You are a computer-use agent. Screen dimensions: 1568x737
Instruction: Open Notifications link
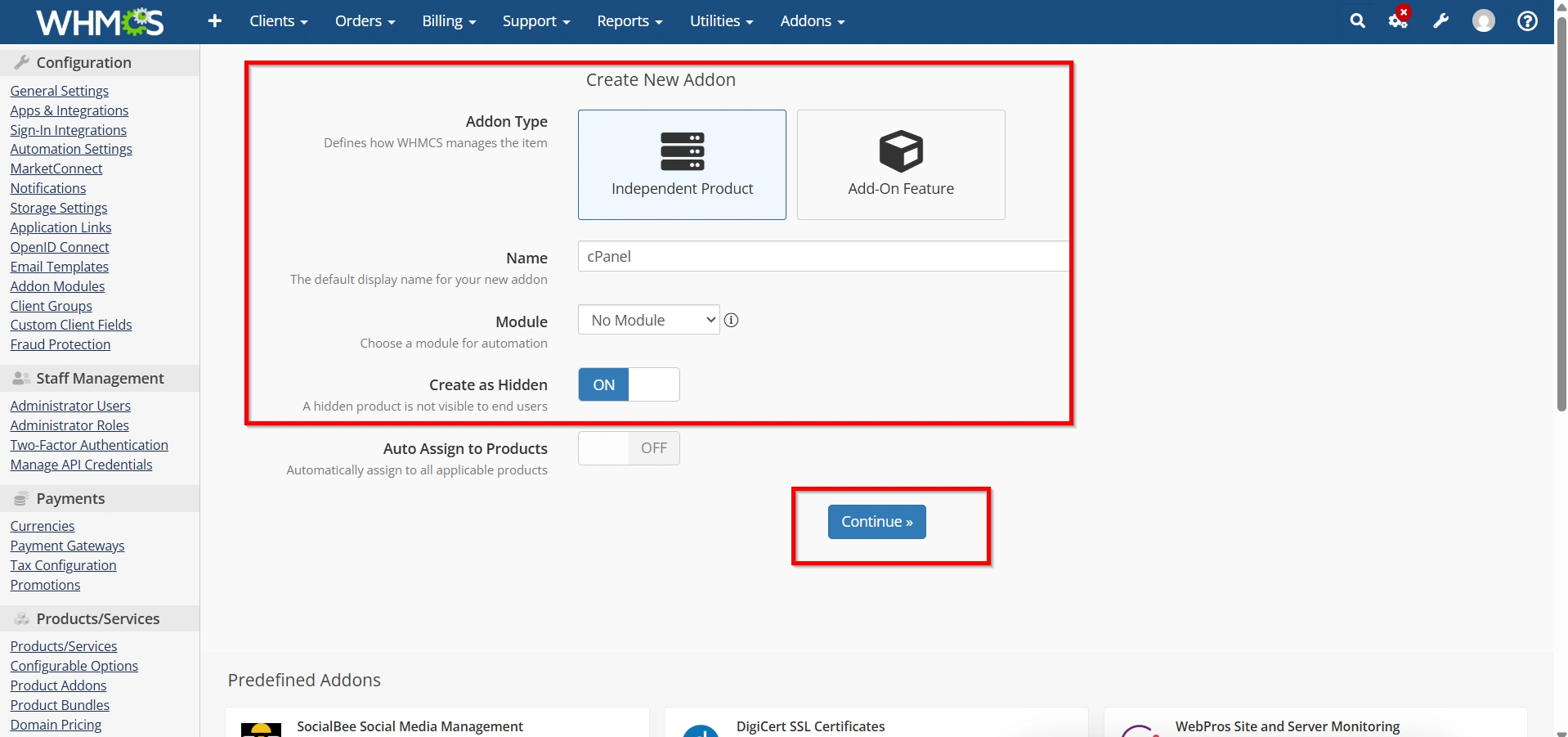(x=48, y=188)
